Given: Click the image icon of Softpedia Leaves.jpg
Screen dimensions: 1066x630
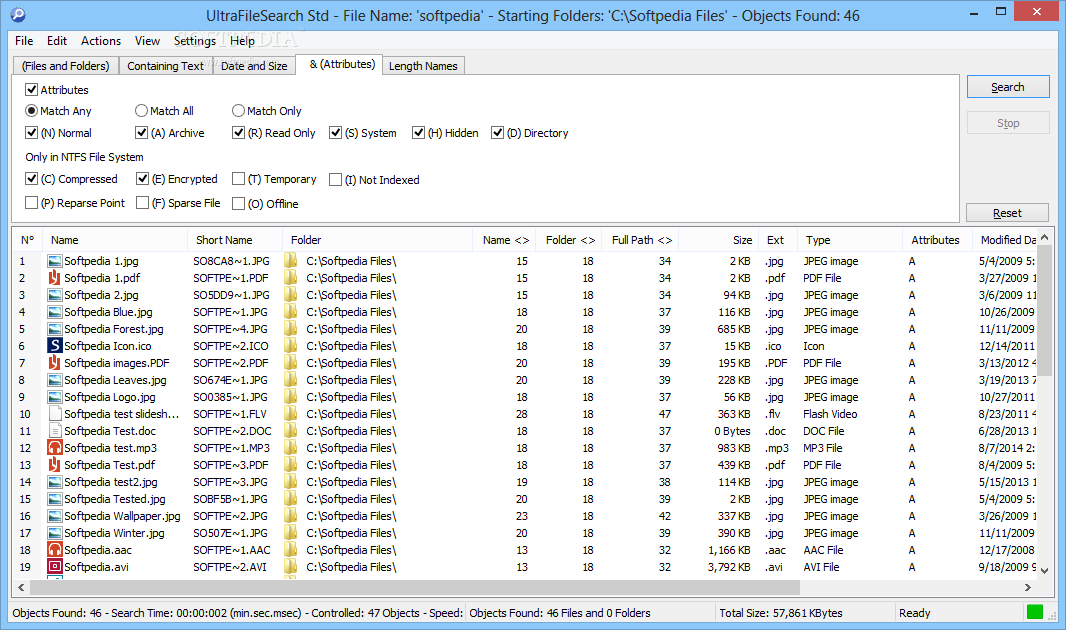Looking at the screenshot, I should tap(54, 380).
